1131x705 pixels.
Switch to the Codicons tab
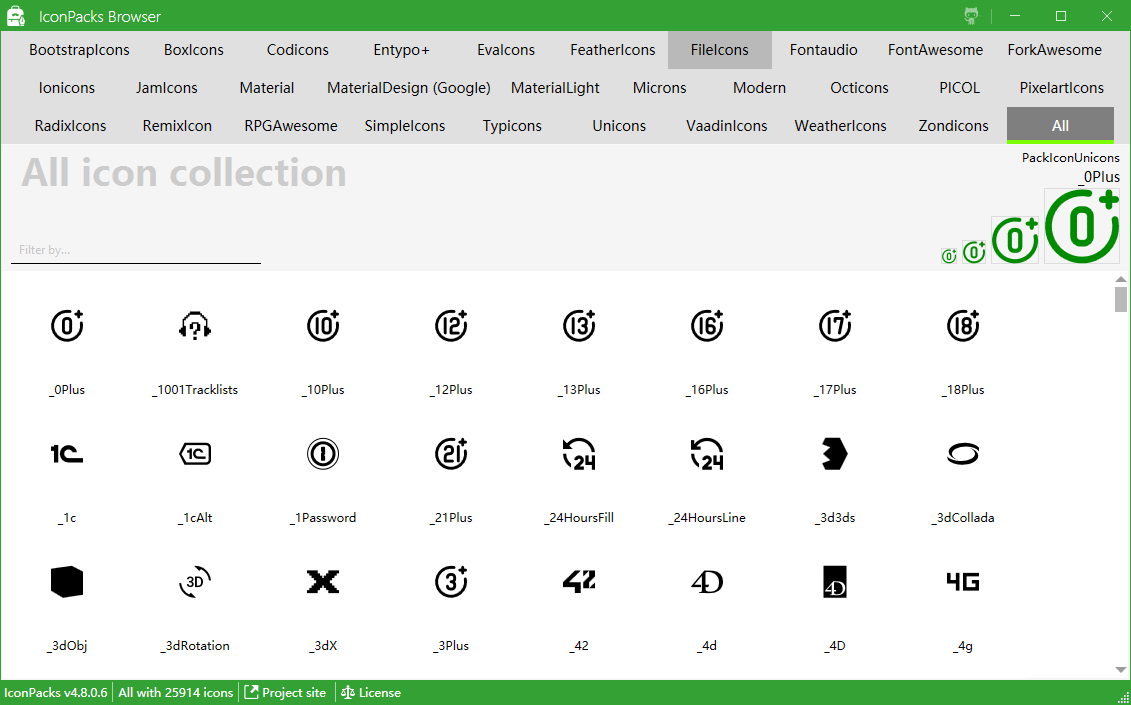pos(297,50)
